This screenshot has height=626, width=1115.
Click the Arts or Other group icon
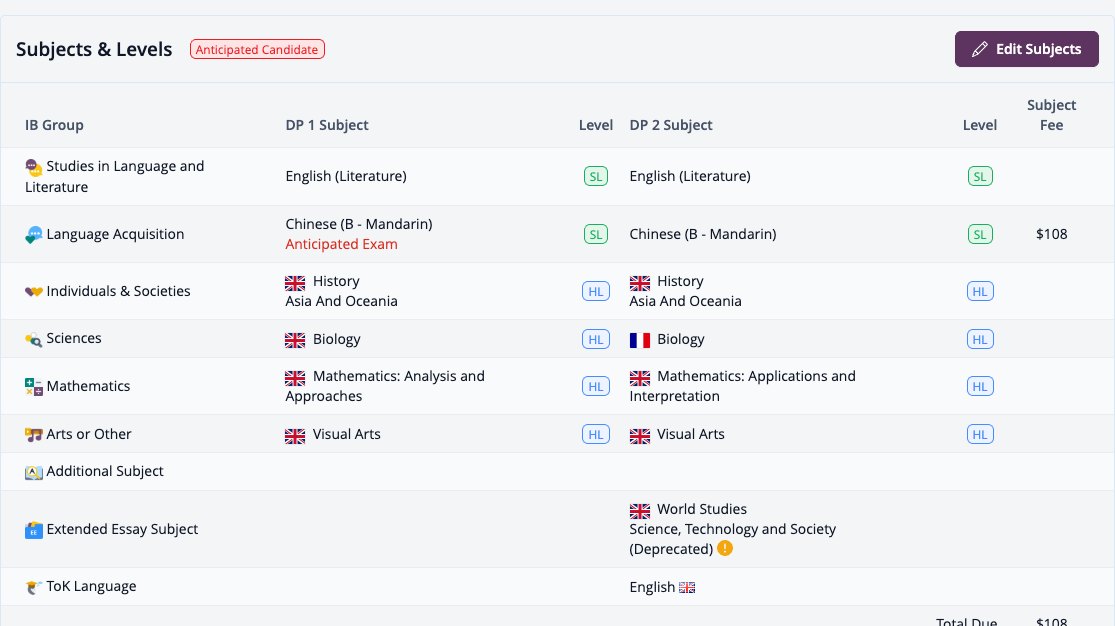point(33,435)
